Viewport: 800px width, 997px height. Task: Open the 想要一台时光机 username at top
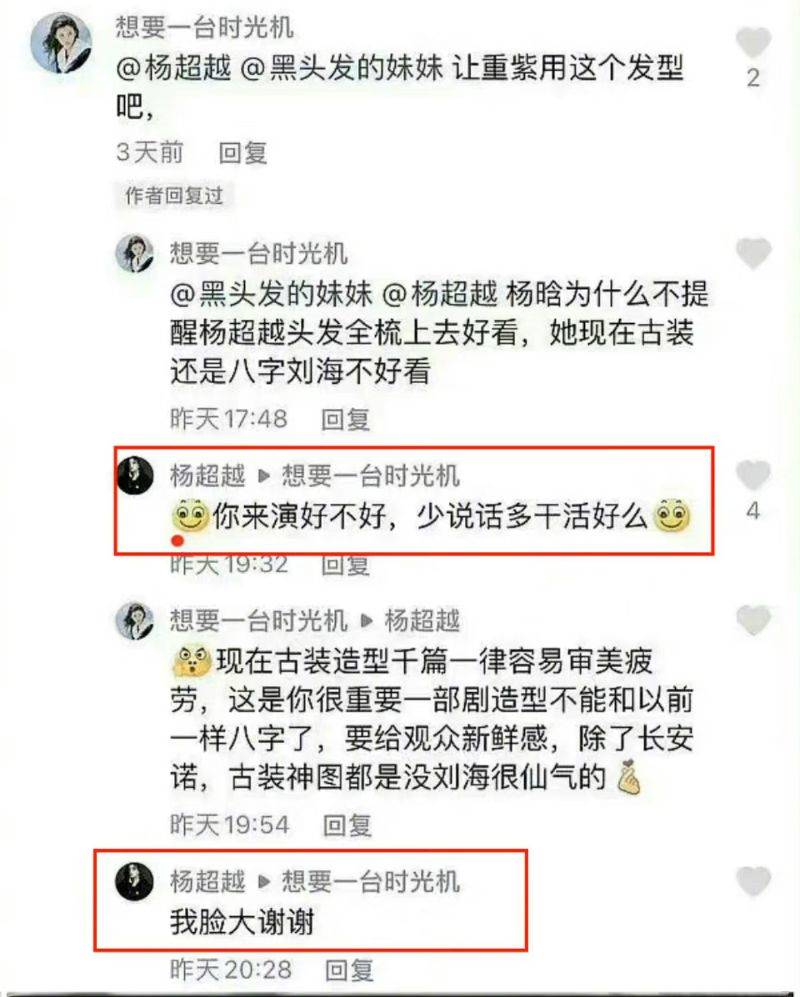click(204, 27)
